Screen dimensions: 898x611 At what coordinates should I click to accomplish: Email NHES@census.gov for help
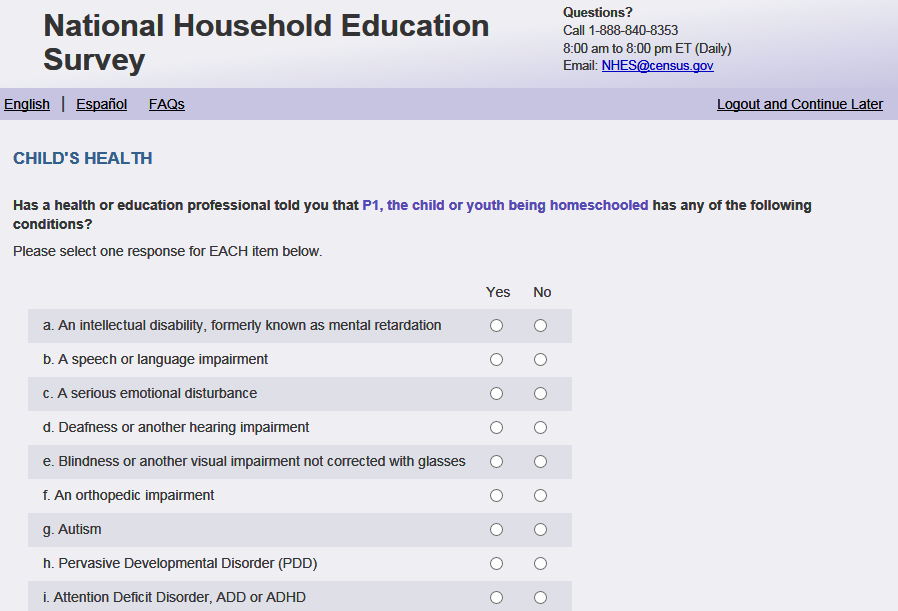657,66
